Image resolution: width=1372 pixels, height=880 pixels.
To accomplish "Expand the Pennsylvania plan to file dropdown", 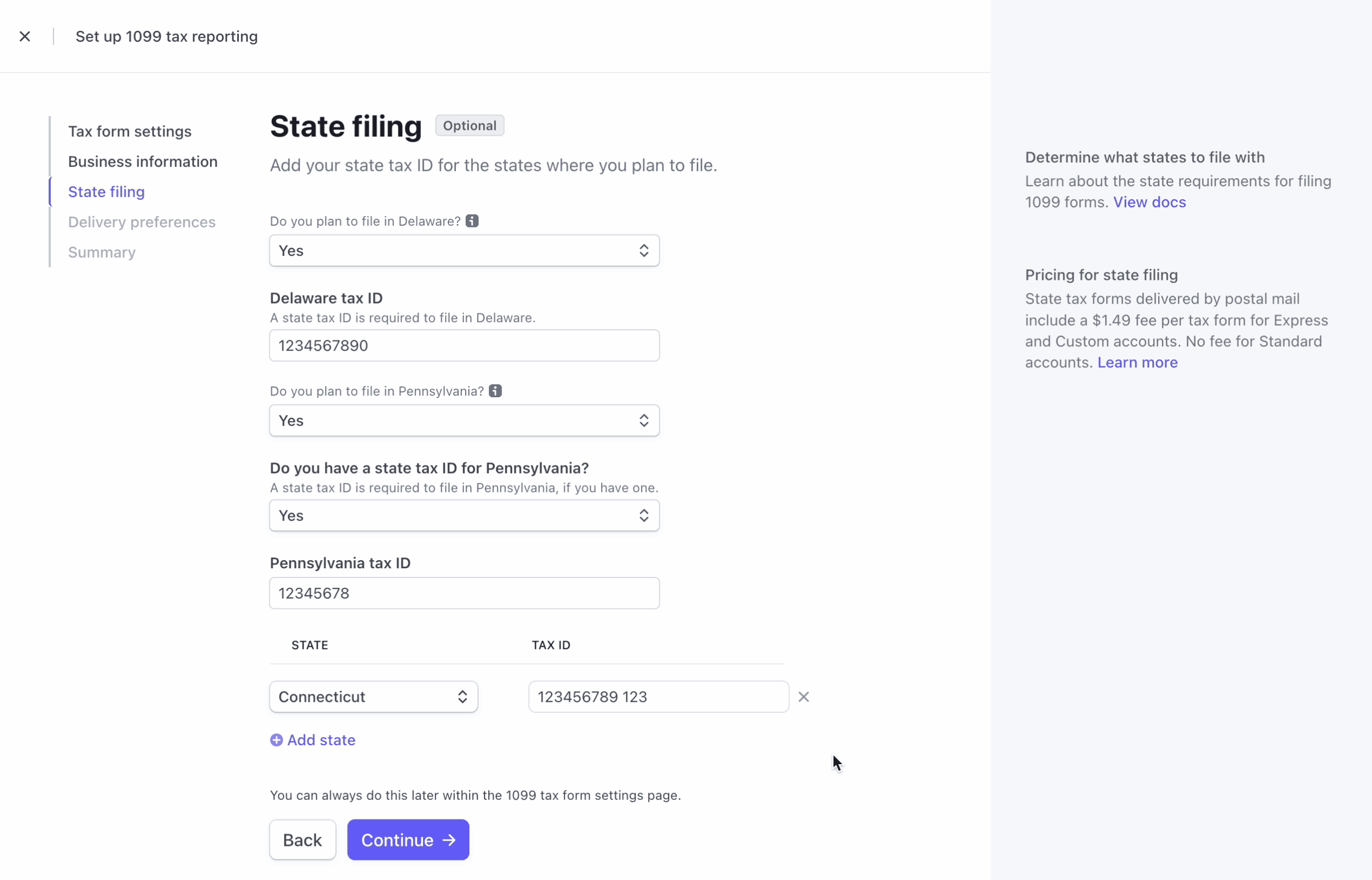I will pos(463,420).
